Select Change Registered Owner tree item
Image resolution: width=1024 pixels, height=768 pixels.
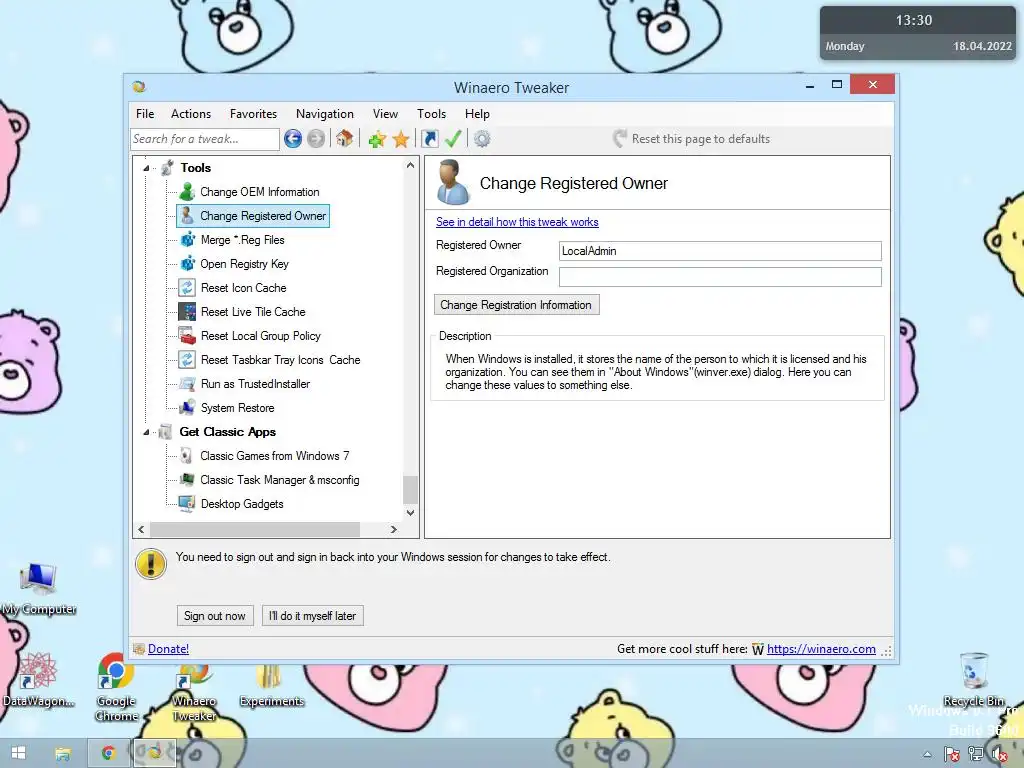pyautogui.click(x=253, y=216)
